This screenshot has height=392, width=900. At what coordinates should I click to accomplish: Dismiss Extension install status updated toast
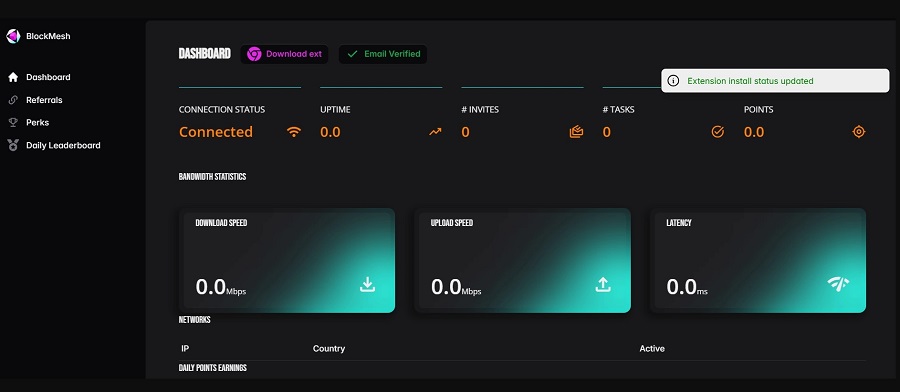775,81
